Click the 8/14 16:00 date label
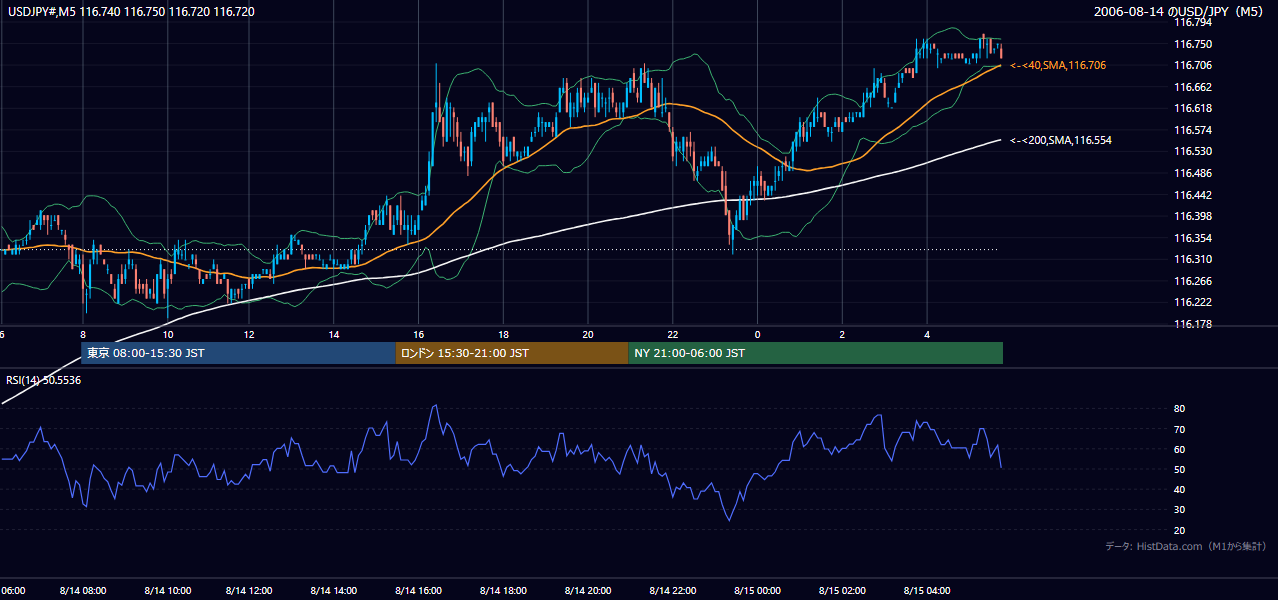This screenshot has width=1278, height=600. pos(420,591)
